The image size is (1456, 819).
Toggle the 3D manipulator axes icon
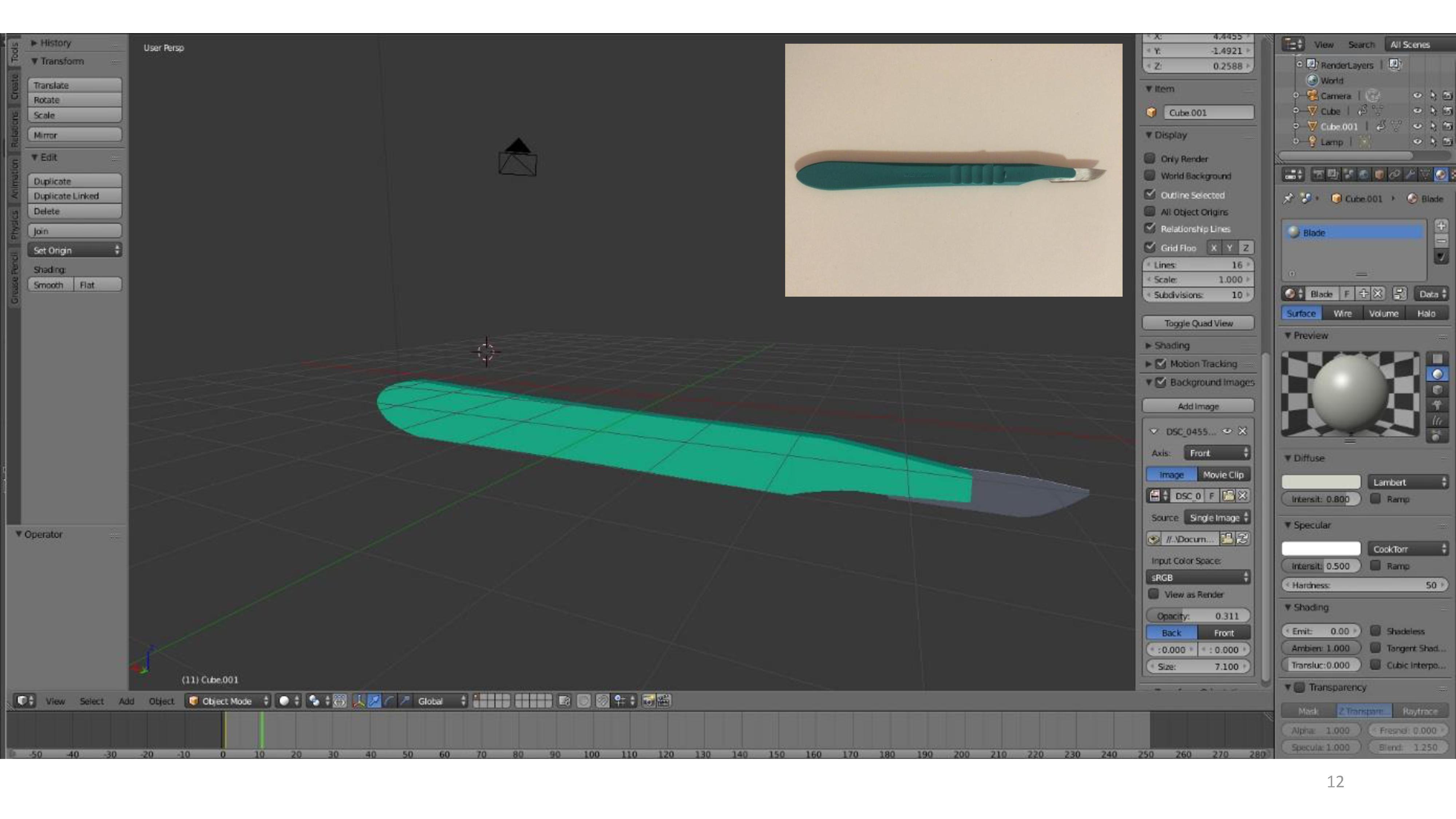(358, 701)
